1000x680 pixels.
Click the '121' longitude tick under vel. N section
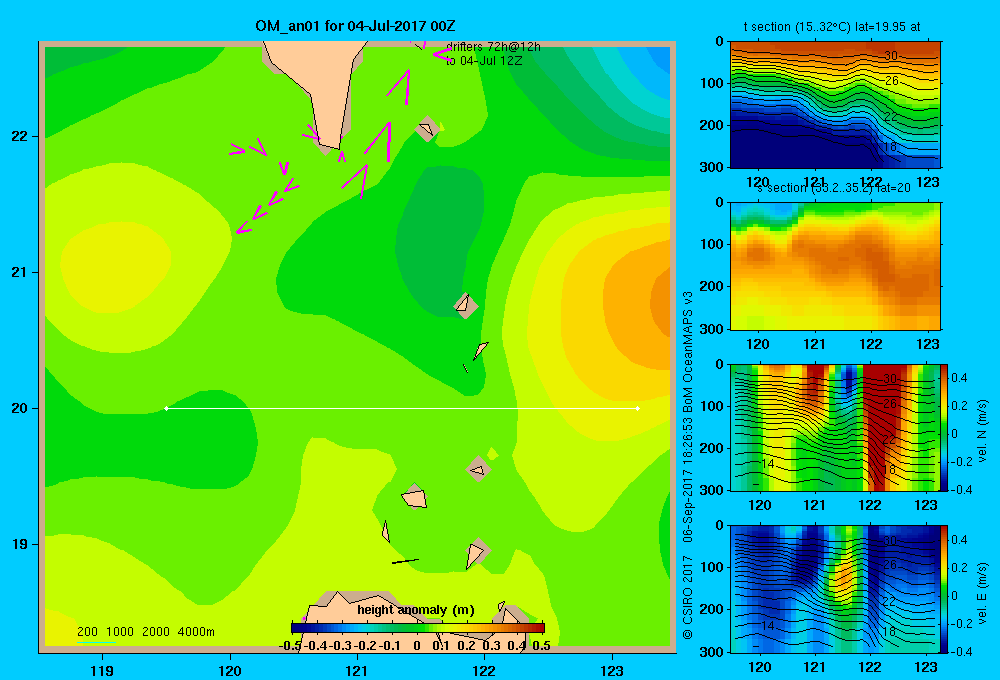pos(814,505)
